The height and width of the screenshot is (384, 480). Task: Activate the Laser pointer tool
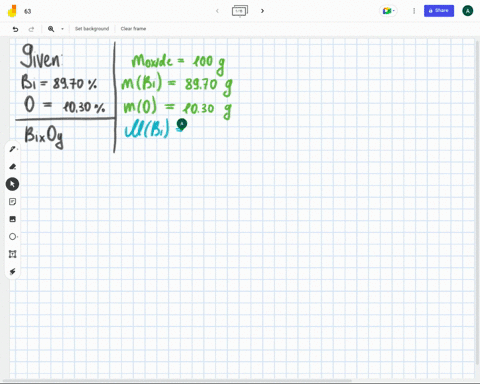coord(13,271)
